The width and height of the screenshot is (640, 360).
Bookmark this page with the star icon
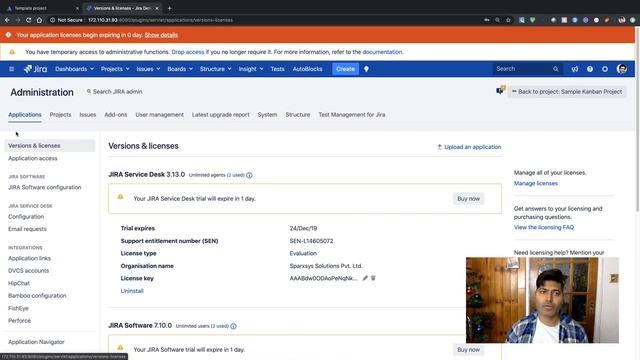tap(508, 20)
